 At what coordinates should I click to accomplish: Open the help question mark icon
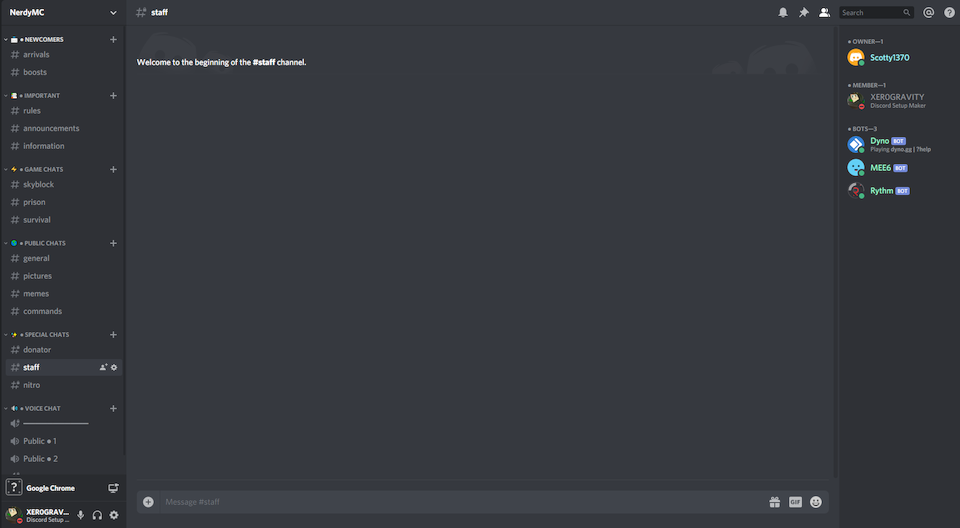pos(949,12)
